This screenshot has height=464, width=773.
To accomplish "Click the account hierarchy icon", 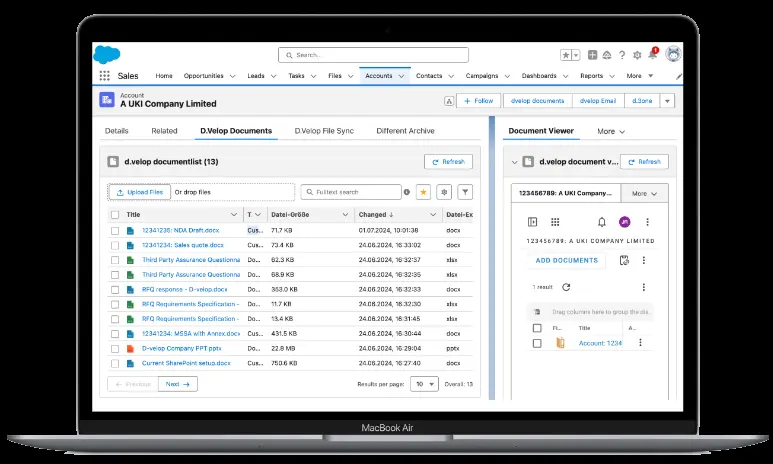I will (x=449, y=101).
